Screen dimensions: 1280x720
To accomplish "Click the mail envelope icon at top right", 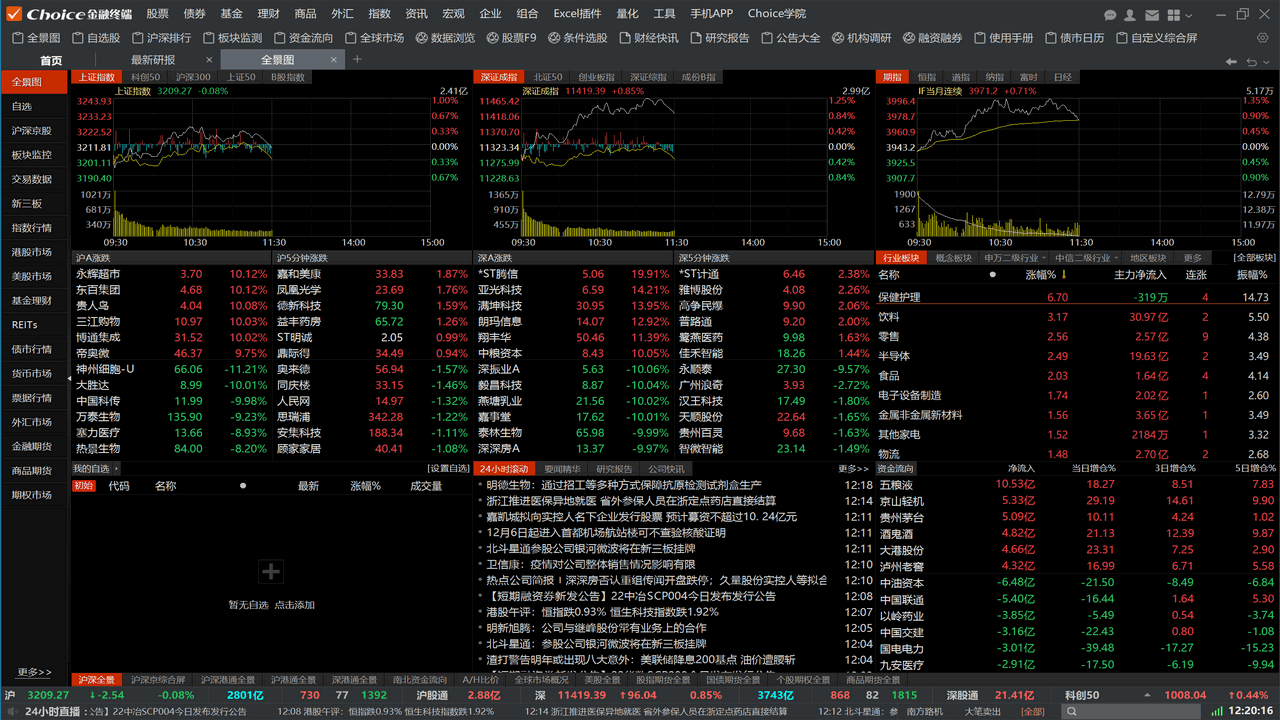I will point(1152,13).
